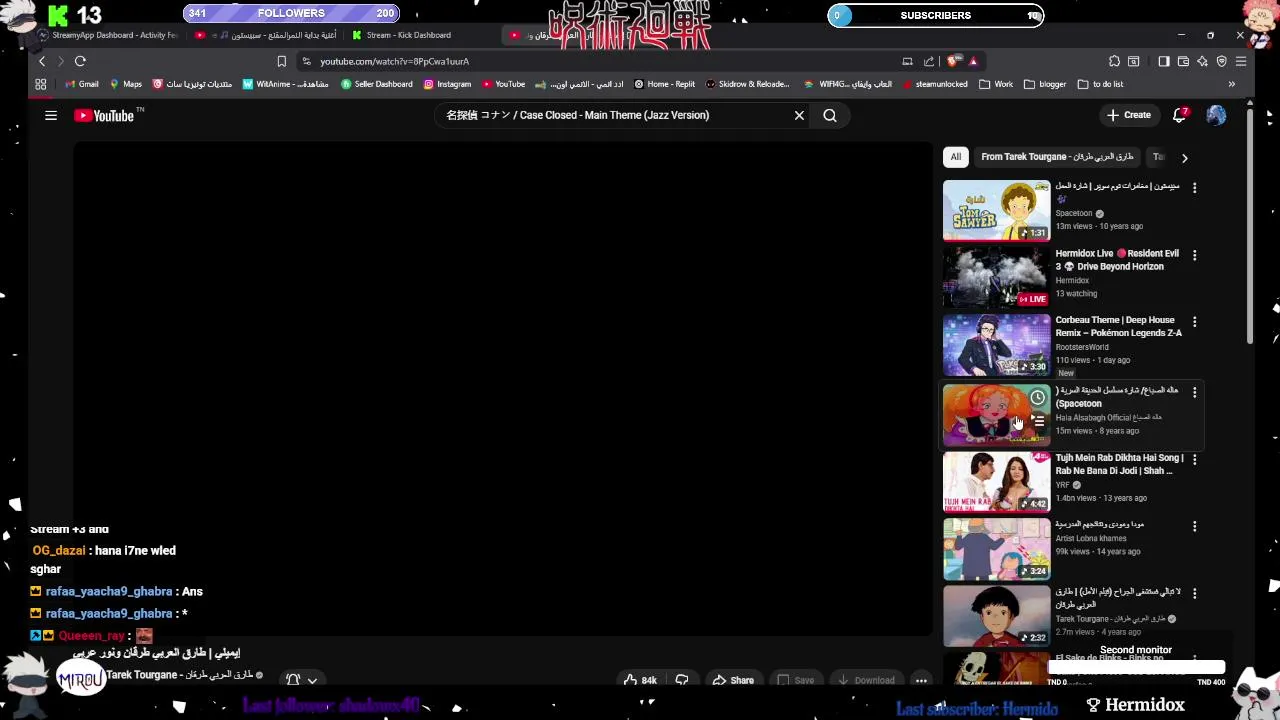The height and width of the screenshot is (720, 1280).
Task: Open the 2:32 Tarek Tourgane suggested video
Action: [997, 617]
